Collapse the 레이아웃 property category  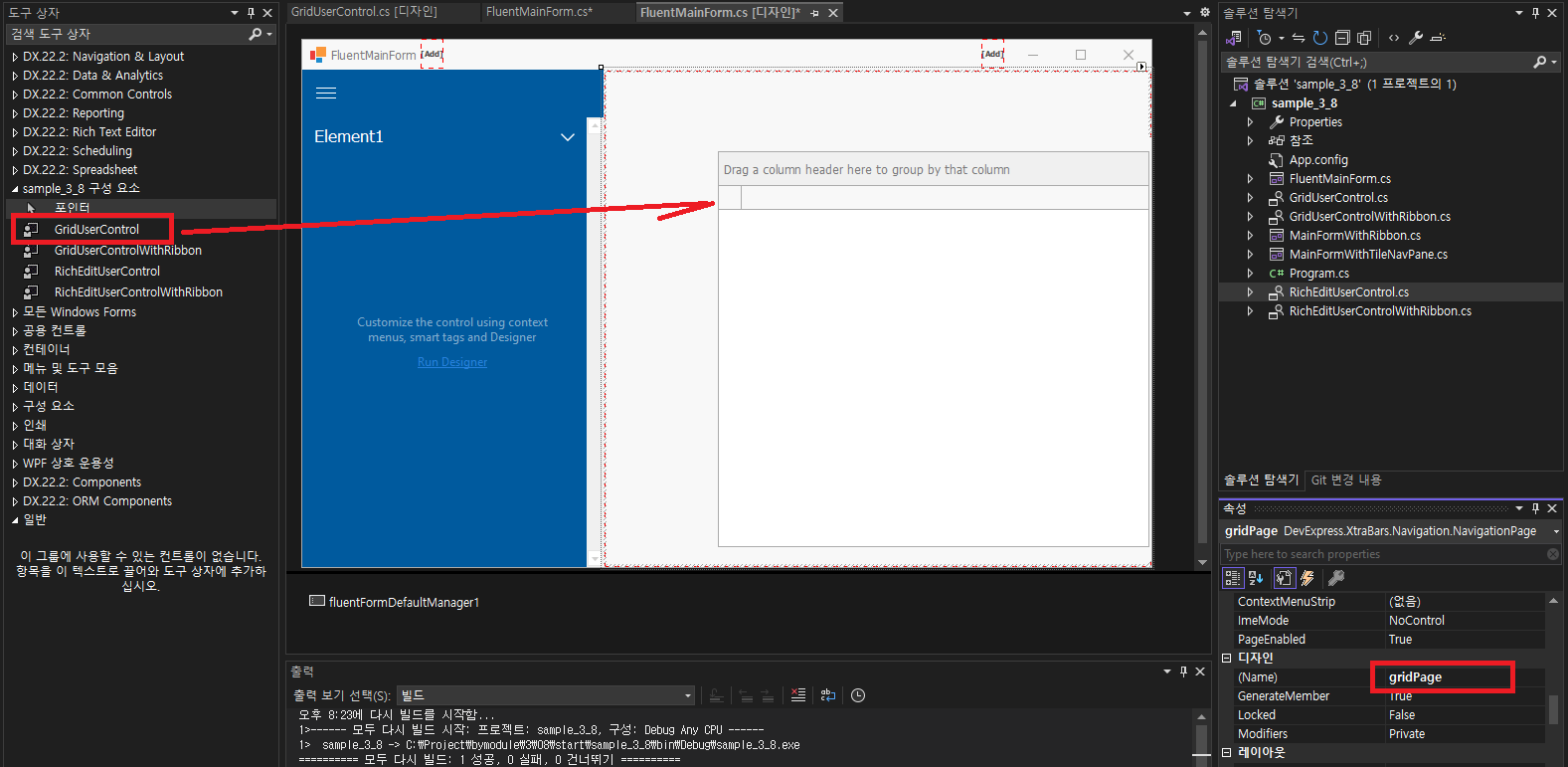pos(1226,753)
